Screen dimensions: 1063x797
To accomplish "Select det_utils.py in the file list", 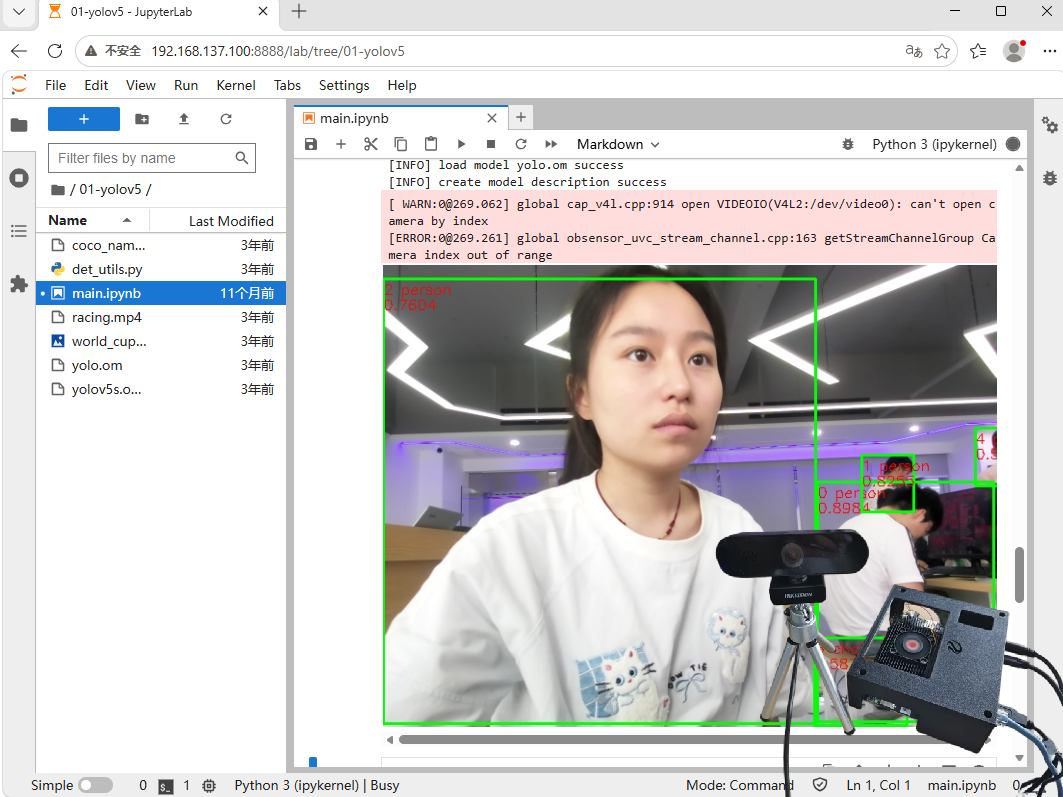I will pos(161,269).
